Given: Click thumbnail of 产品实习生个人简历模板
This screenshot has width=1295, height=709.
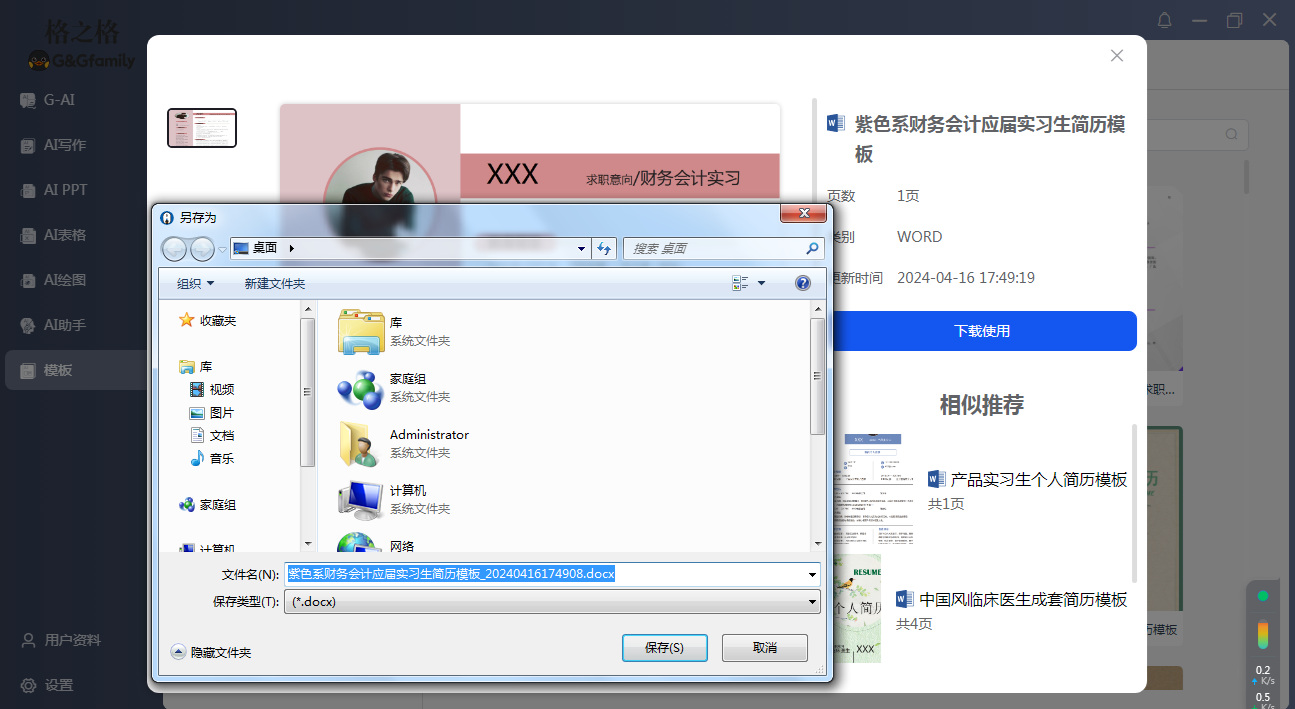Looking at the screenshot, I should point(873,487).
